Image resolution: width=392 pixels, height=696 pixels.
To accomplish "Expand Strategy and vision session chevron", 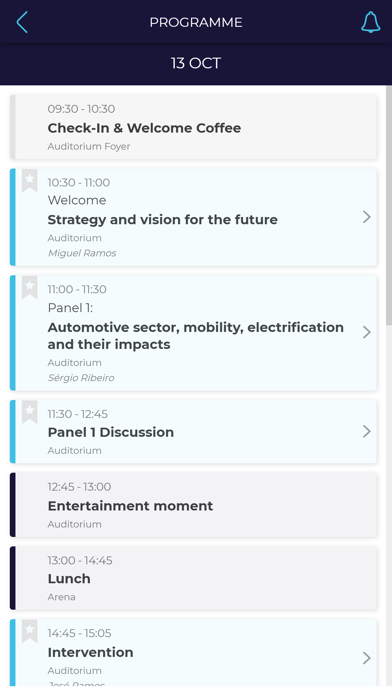I will [367, 217].
